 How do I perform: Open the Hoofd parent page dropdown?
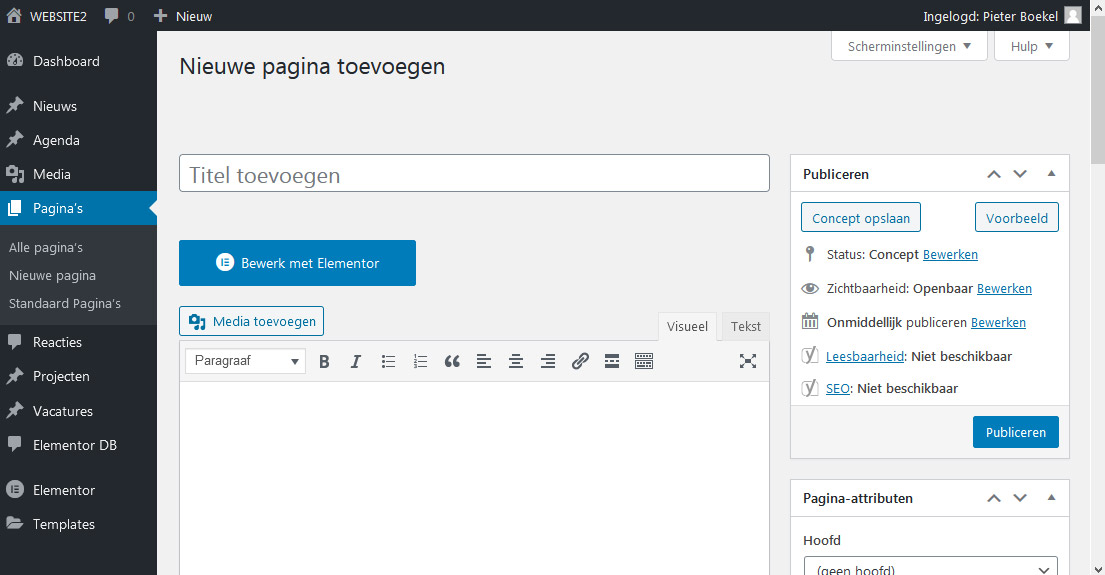point(930,568)
